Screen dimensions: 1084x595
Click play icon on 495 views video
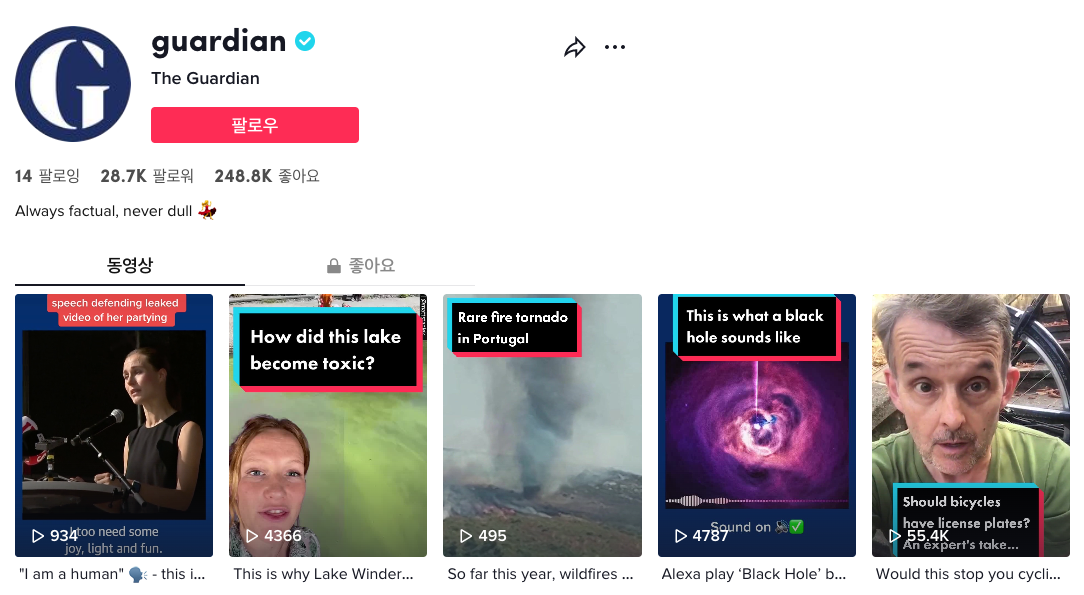click(x=466, y=536)
